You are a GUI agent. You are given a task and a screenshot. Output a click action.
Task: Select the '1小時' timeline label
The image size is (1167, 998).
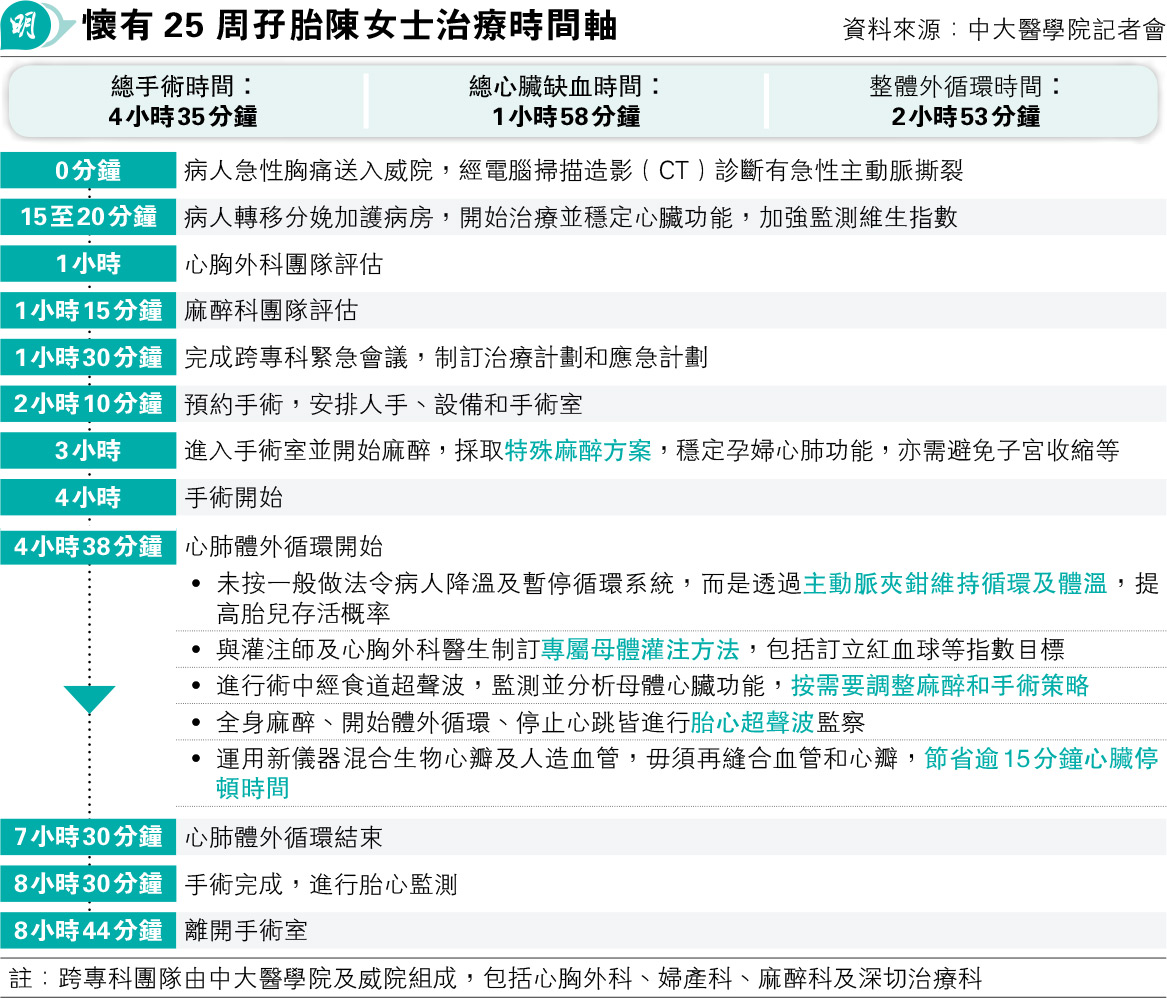pyautogui.click(x=88, y=263)
